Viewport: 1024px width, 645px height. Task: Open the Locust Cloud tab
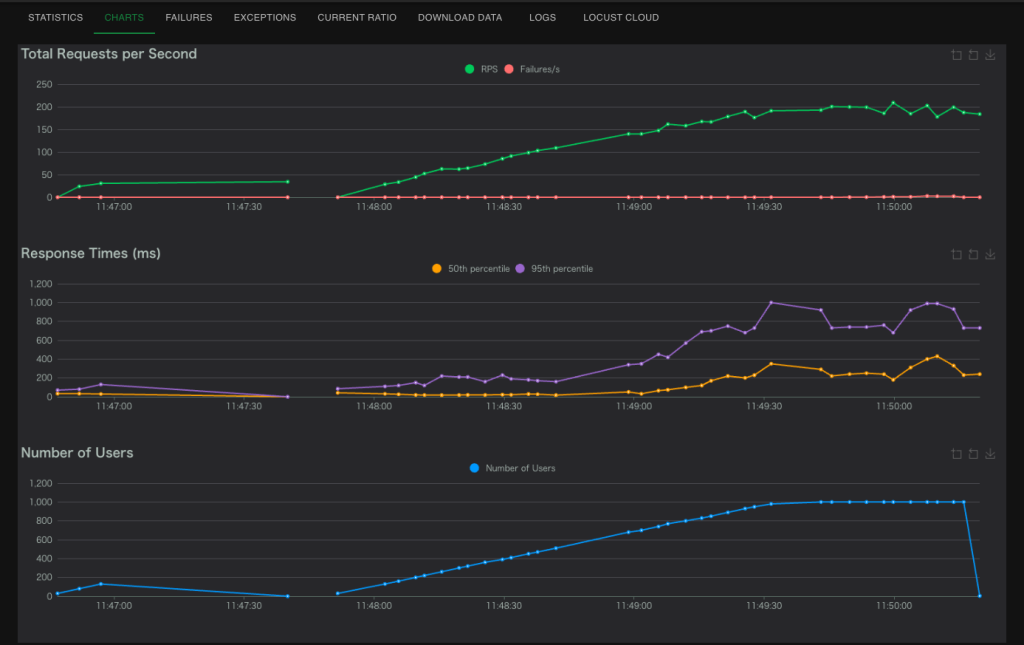tap(621, 17)
